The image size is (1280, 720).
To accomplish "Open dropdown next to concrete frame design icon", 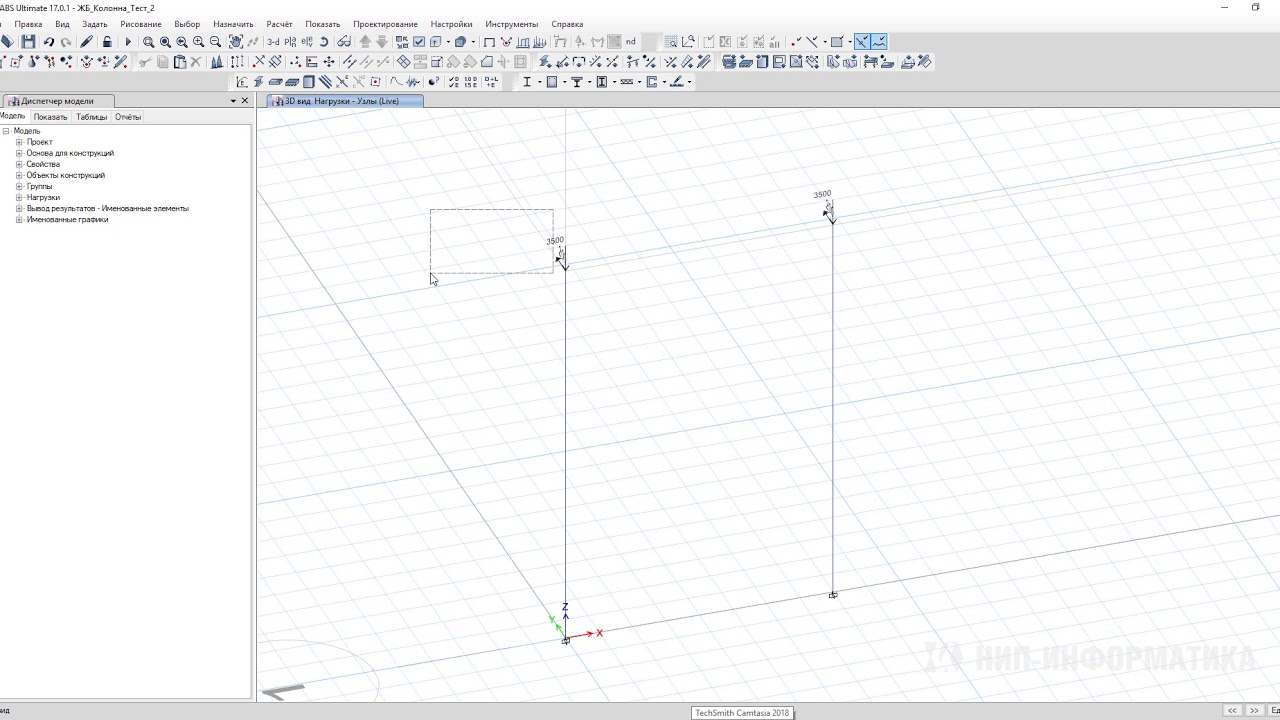I will [564, 82].
